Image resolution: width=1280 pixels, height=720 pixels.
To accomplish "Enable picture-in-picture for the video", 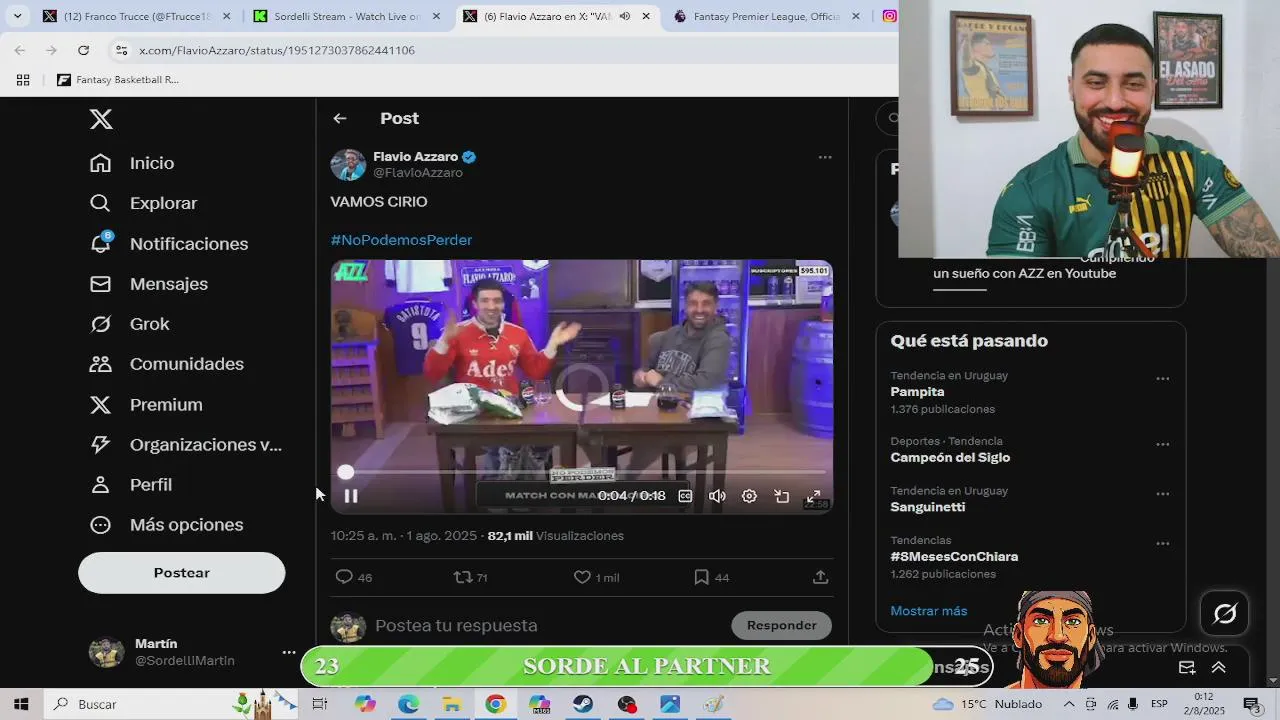I will (x=782, y=496).
